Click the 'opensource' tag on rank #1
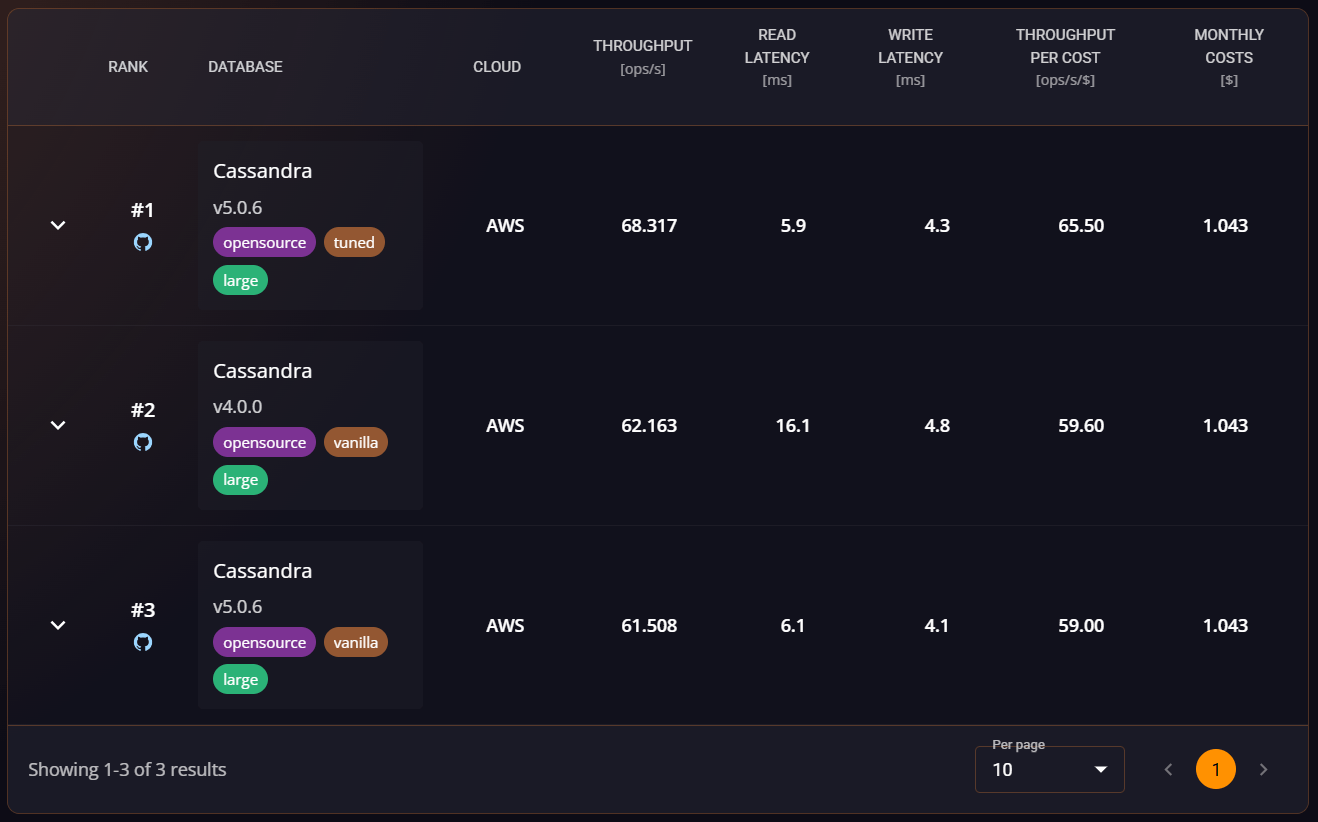Screen dimensions: 1318x822 (x=264, y=241)
